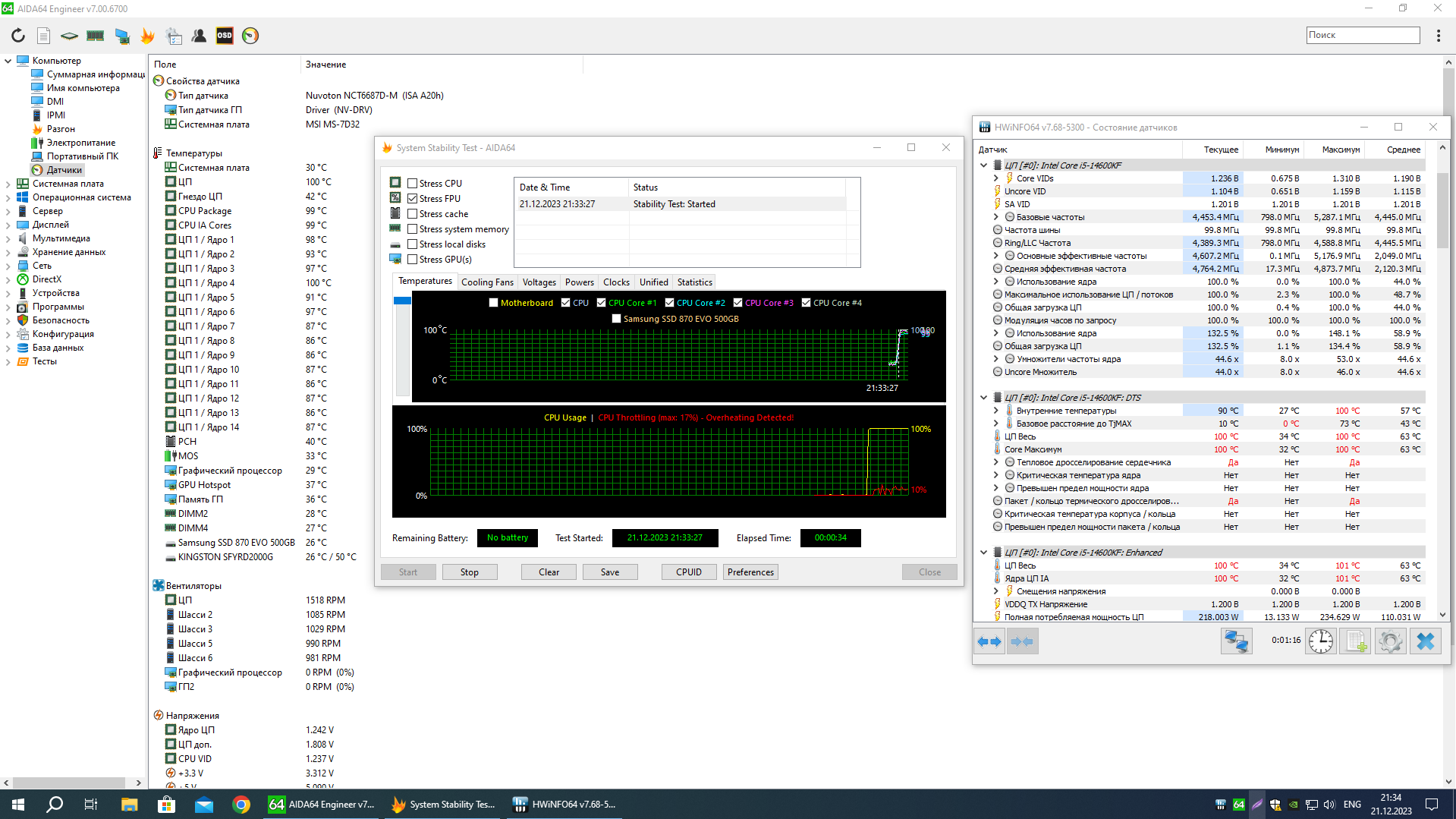
Task: Uncheck Stress FPU checkbox
Action: 413,199
